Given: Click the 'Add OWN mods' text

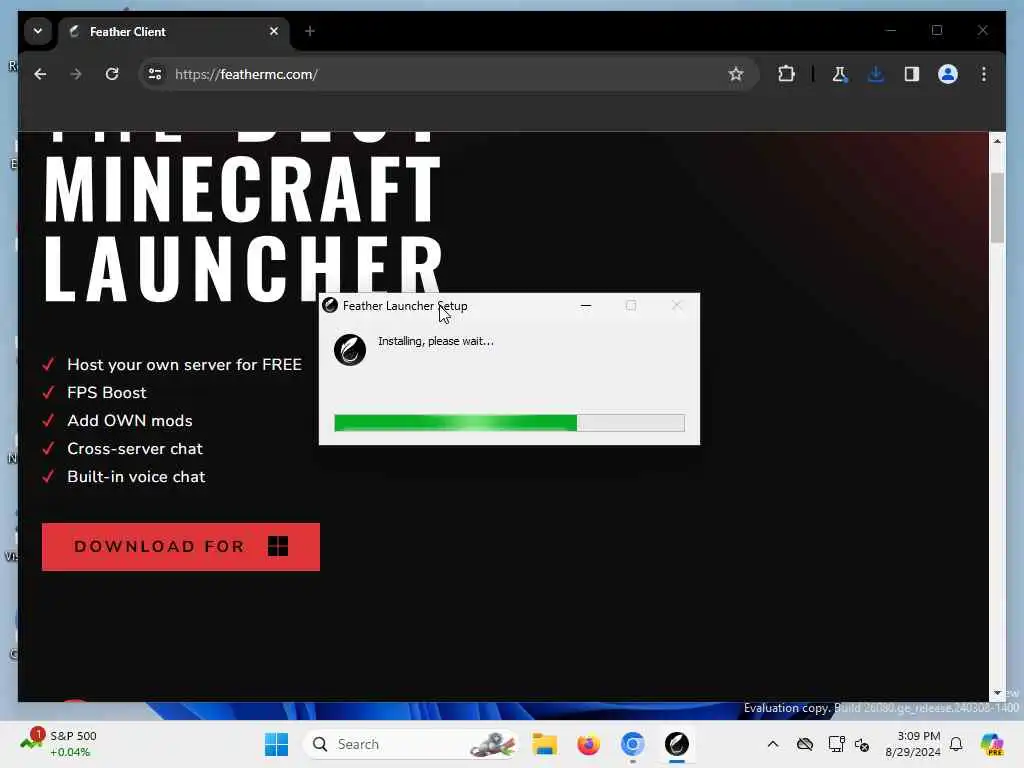Looking at the screenshot, I should pos(129,421).
